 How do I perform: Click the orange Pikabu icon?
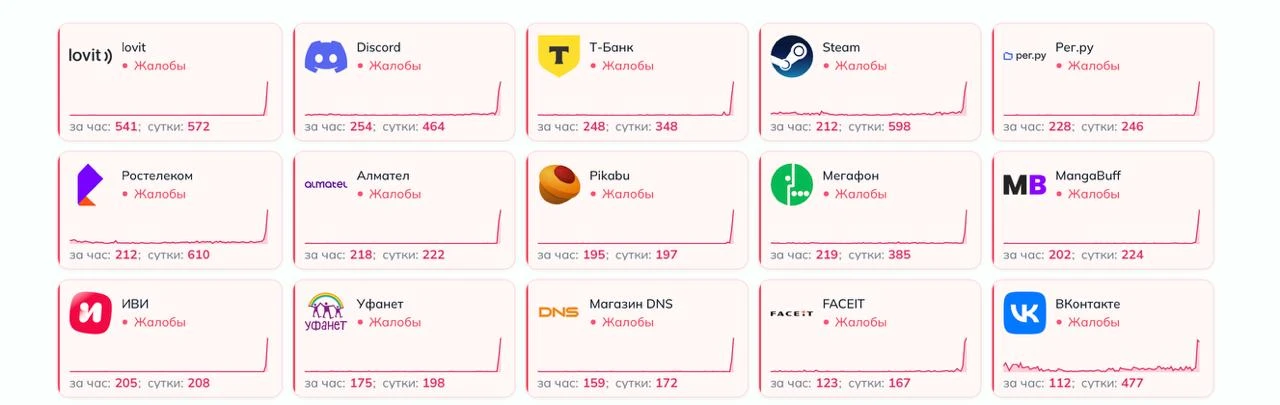(559, 184)
